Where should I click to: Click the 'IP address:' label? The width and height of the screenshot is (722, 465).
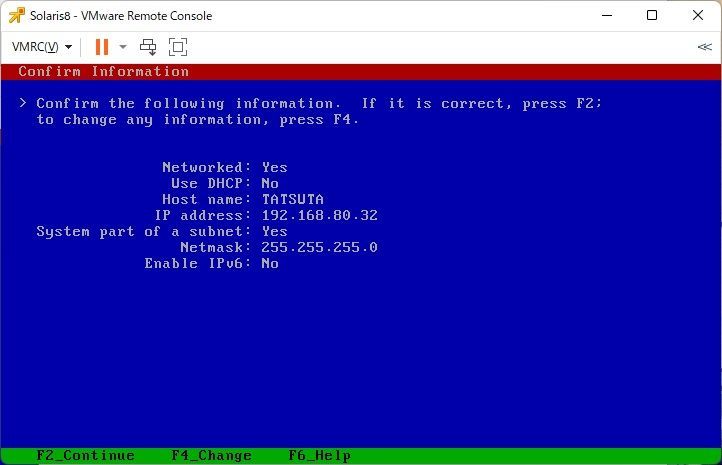(203, 215)
